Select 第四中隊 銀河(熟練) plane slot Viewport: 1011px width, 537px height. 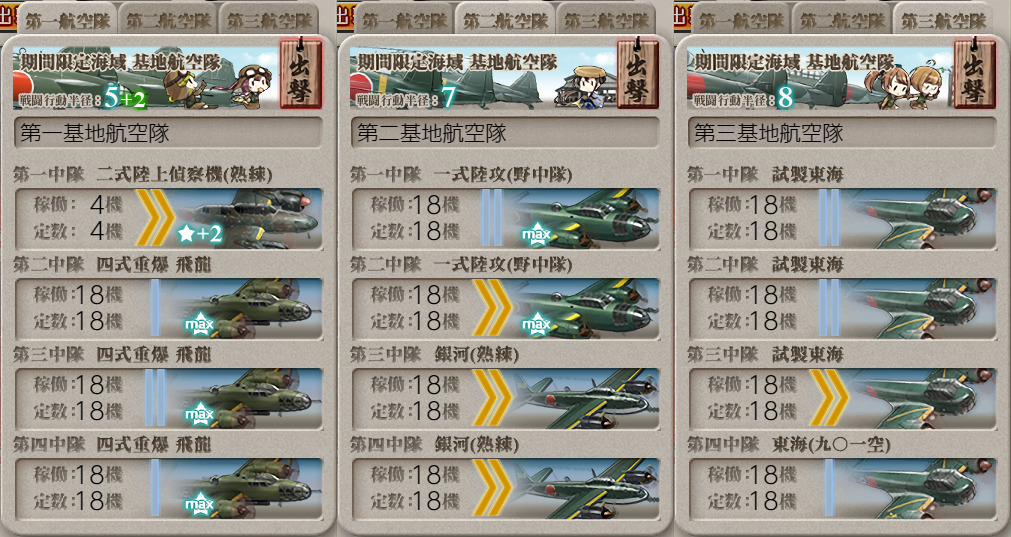coord(506,489)
